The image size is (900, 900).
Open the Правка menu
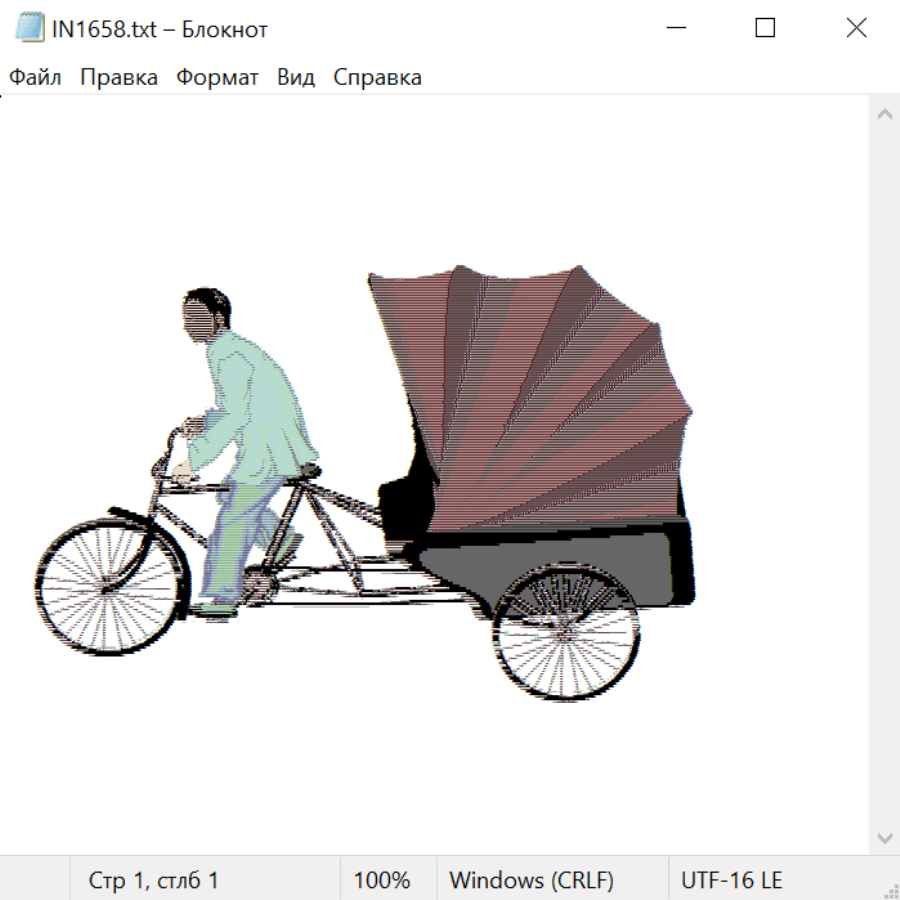click(119, 77)
